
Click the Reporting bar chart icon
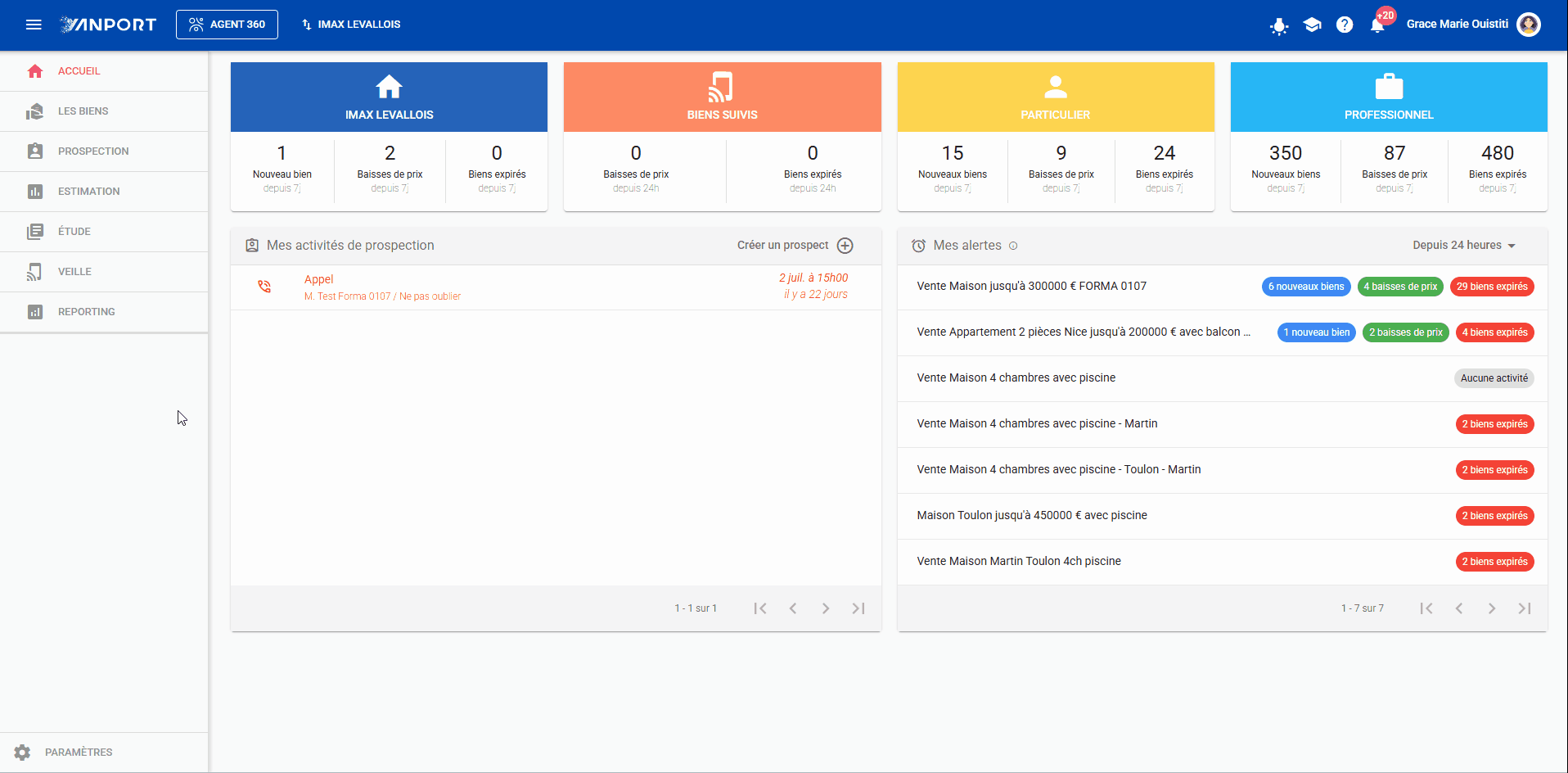35,312
